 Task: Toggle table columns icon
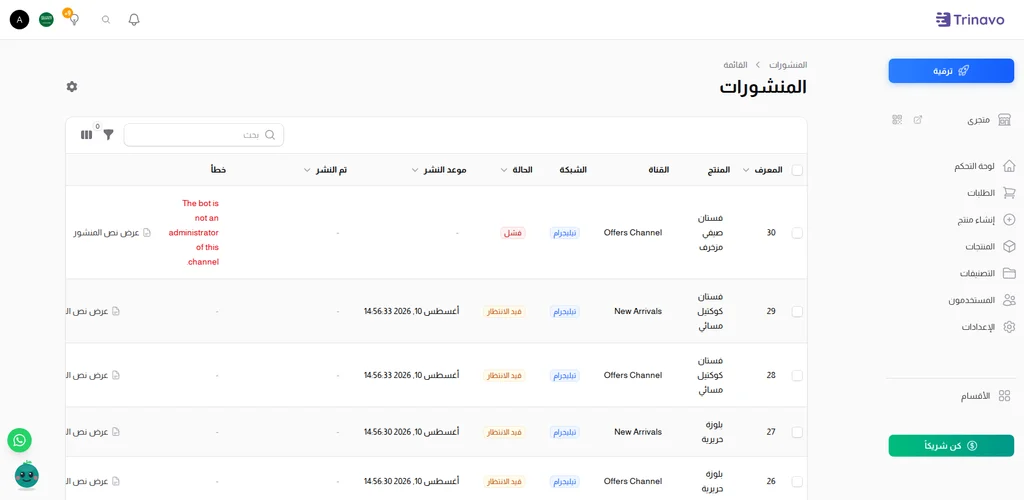(86, 134)
